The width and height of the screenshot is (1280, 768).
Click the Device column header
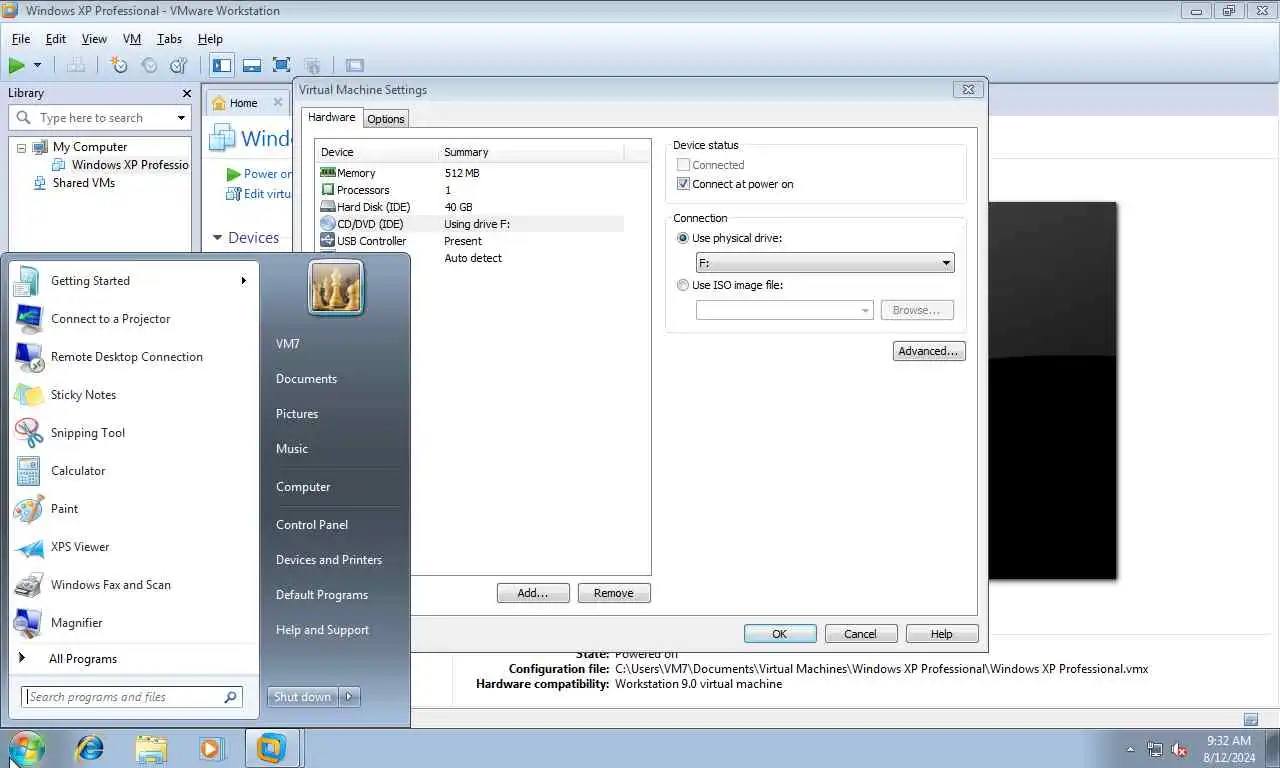coord(377,152)
